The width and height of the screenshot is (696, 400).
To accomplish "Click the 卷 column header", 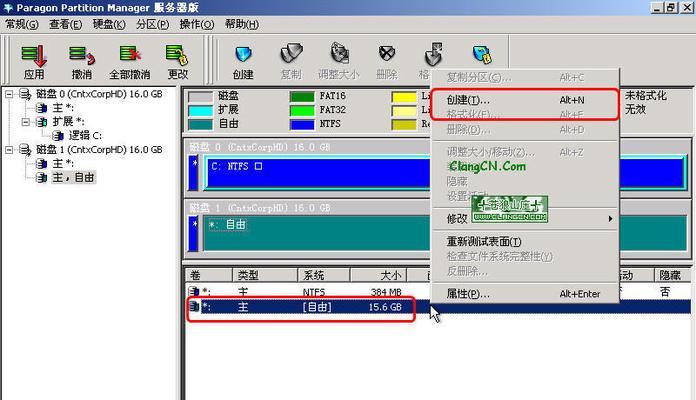I will click(209, 275).
